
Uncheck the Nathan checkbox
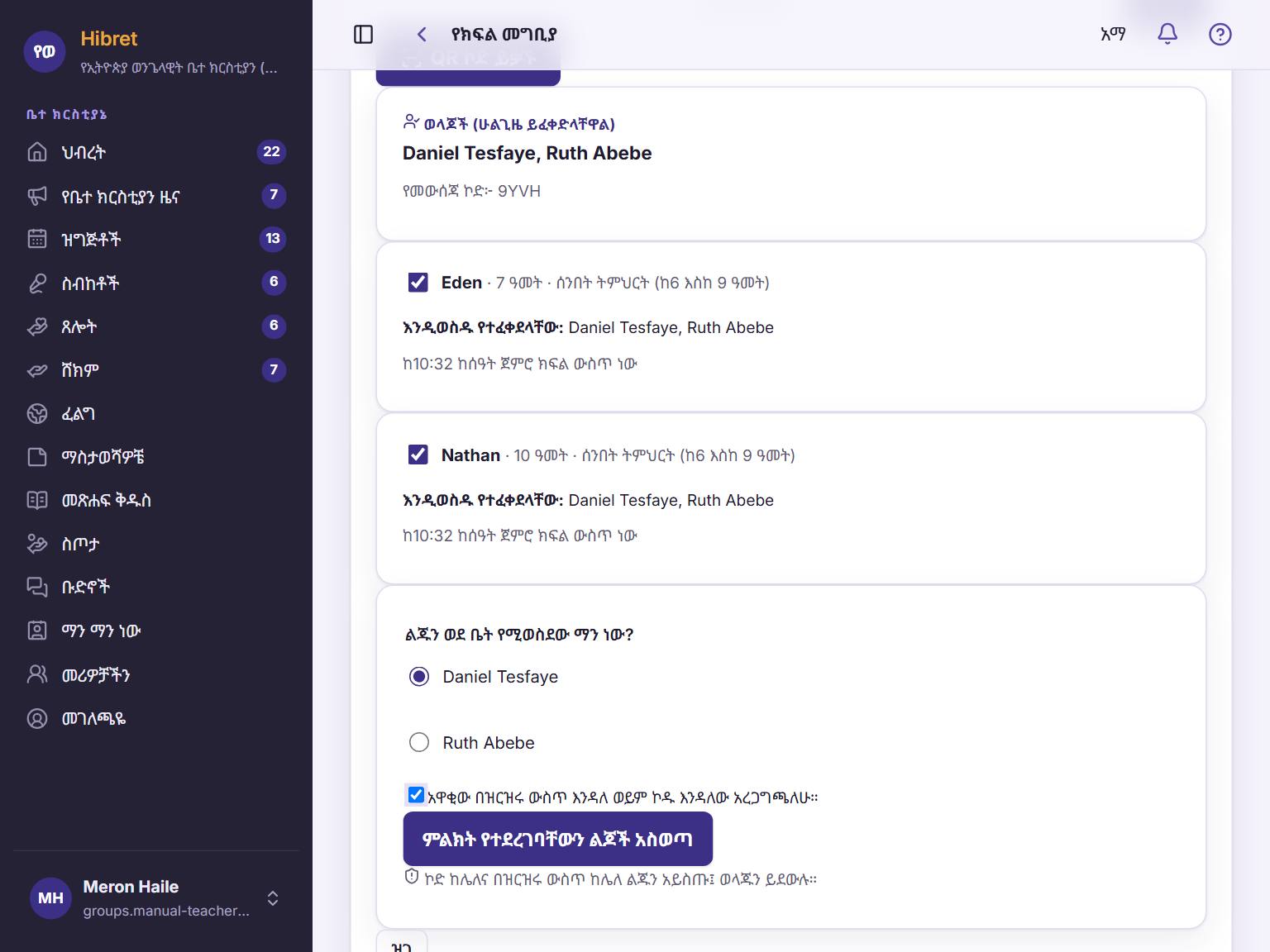(x=418, y=455)
